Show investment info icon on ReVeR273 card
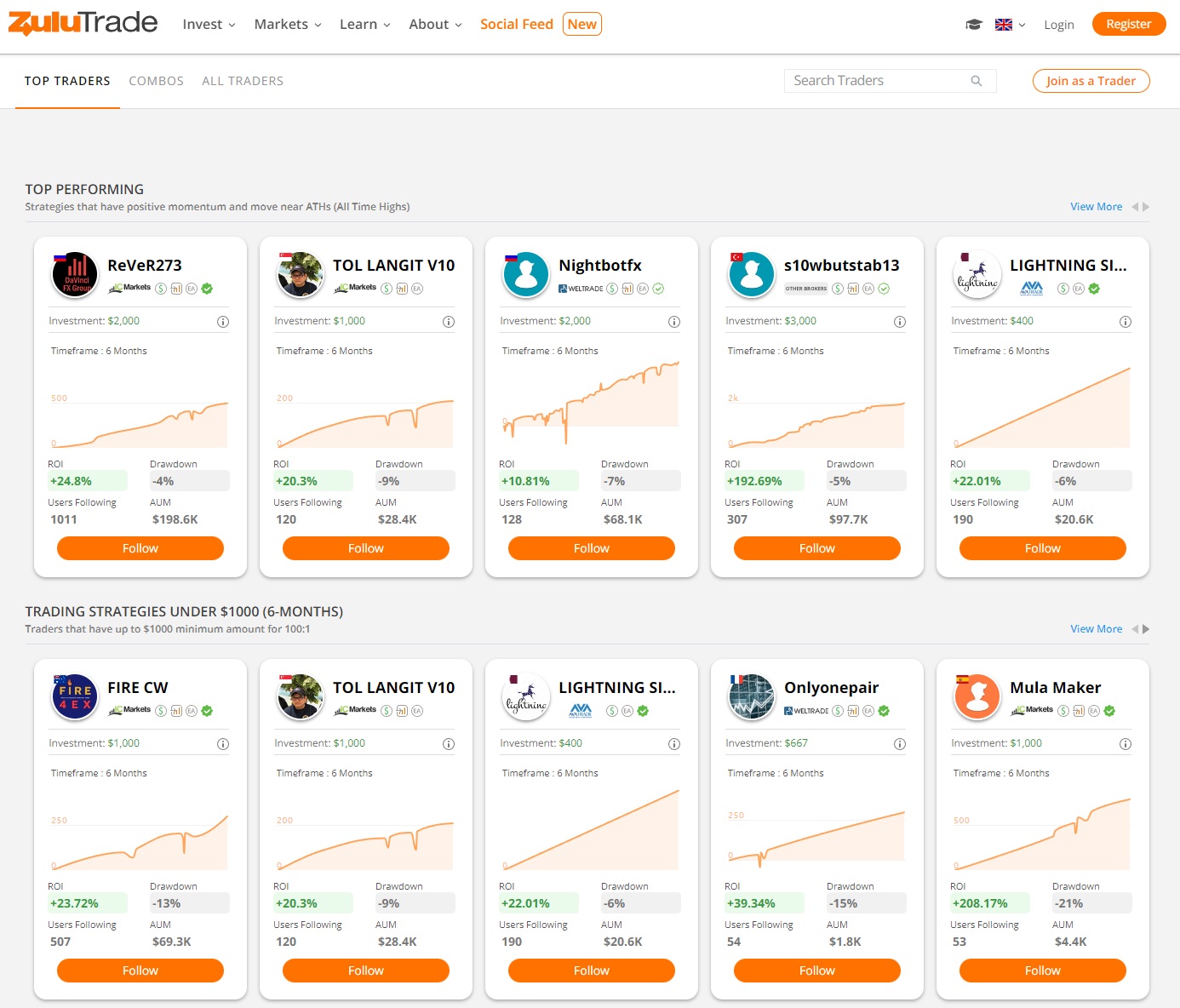The width and height of the screenshot is (1180, 1008). point(223,322)
